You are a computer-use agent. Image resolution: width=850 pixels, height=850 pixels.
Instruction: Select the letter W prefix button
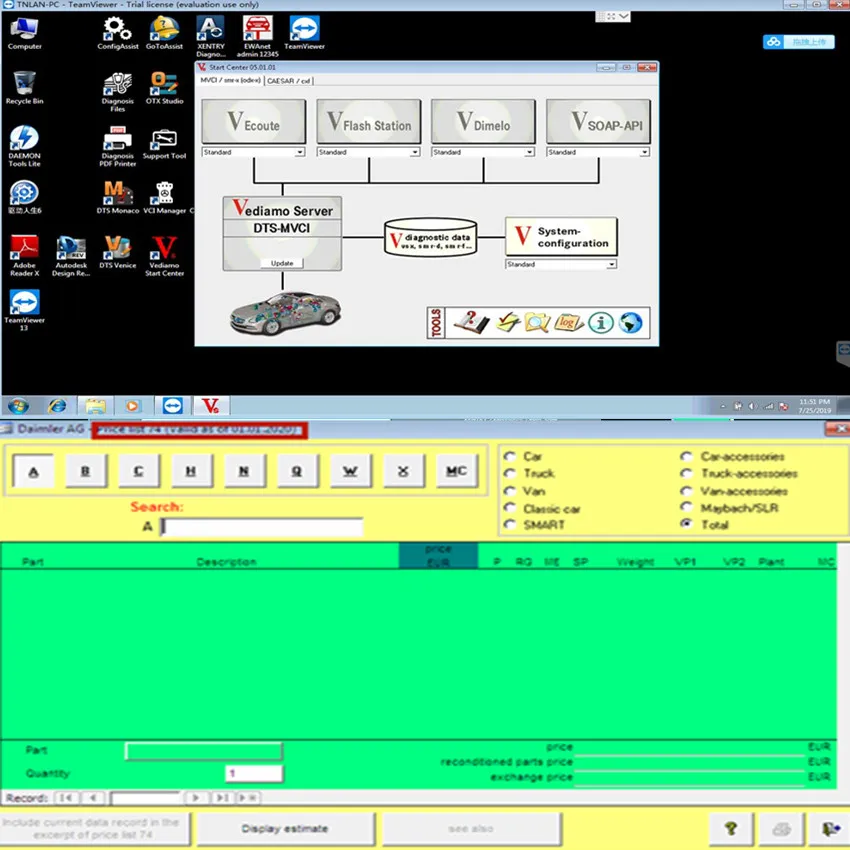pyautogui.click(x=350, y=471)
